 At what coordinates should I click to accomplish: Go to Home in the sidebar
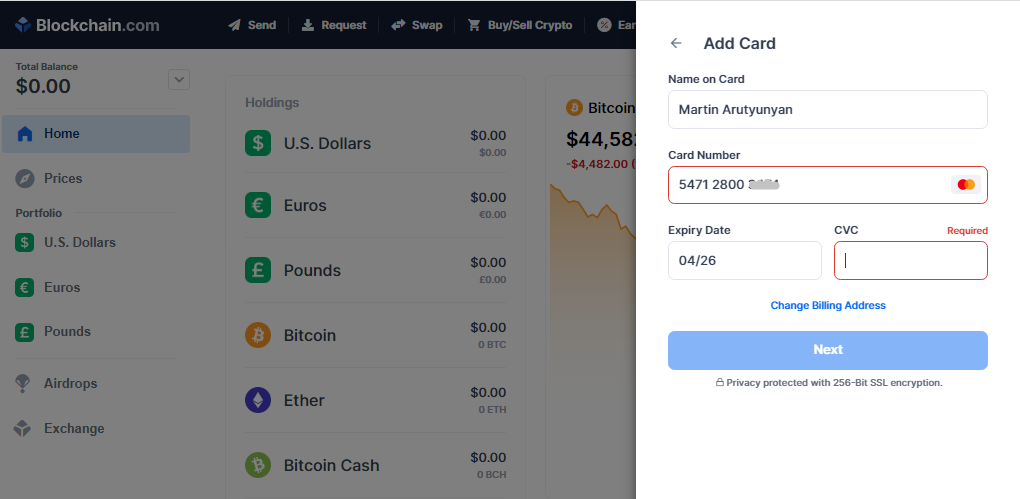coord(96,134)
